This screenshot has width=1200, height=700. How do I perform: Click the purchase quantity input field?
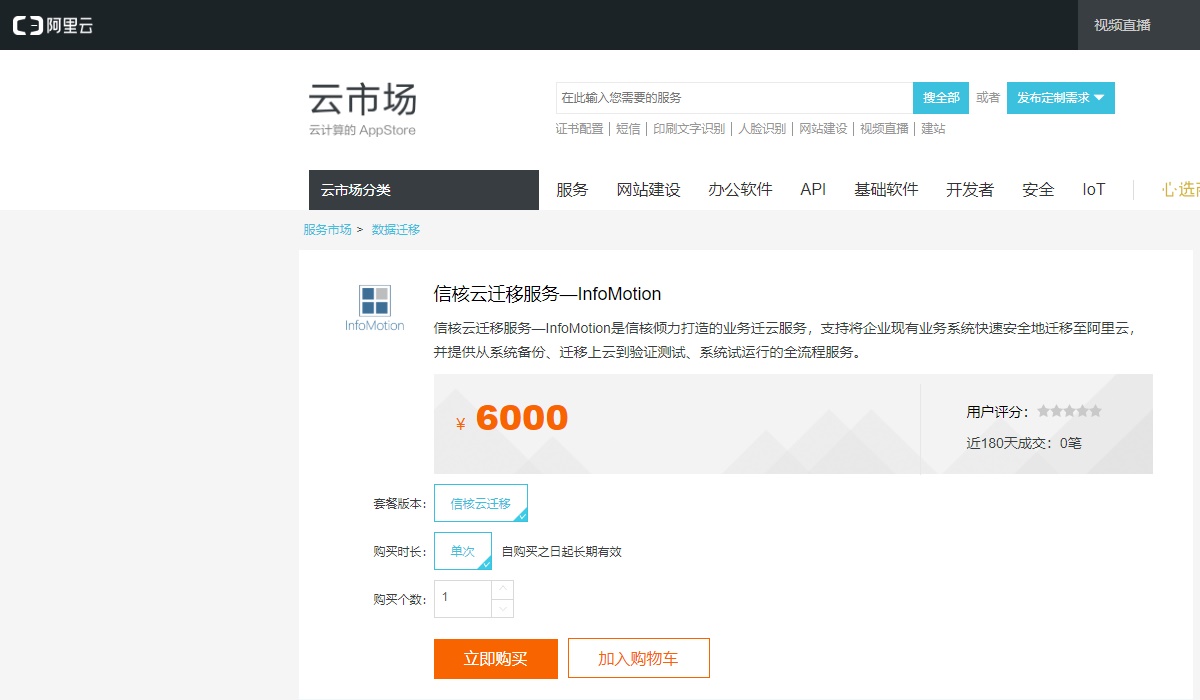coord(463,599)
